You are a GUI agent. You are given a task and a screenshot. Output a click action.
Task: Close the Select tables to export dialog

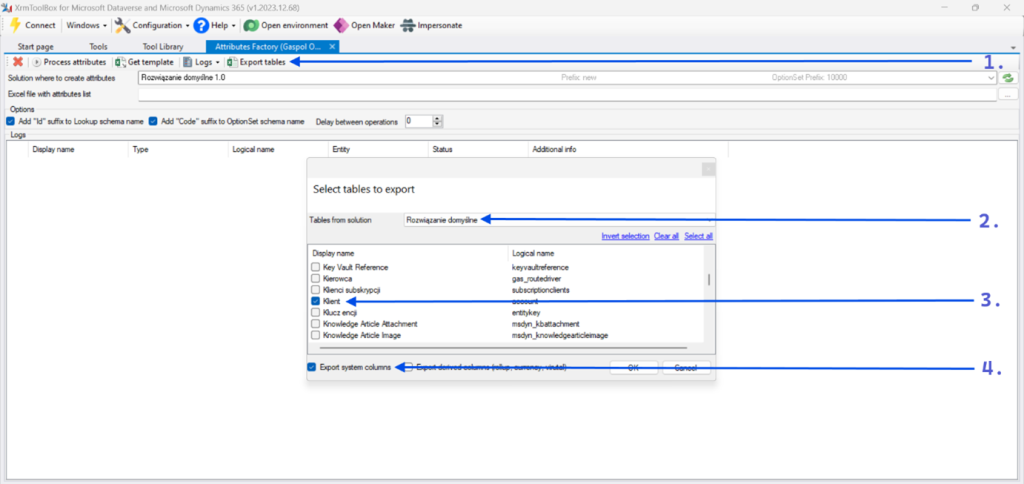708,169
